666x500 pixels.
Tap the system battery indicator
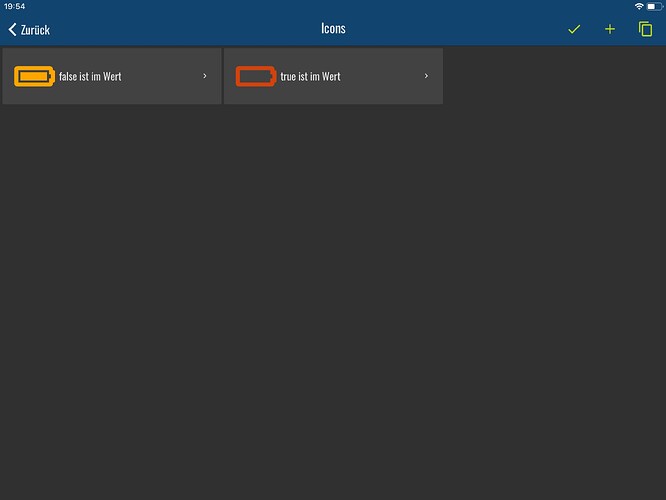click(x=654, y=6)
